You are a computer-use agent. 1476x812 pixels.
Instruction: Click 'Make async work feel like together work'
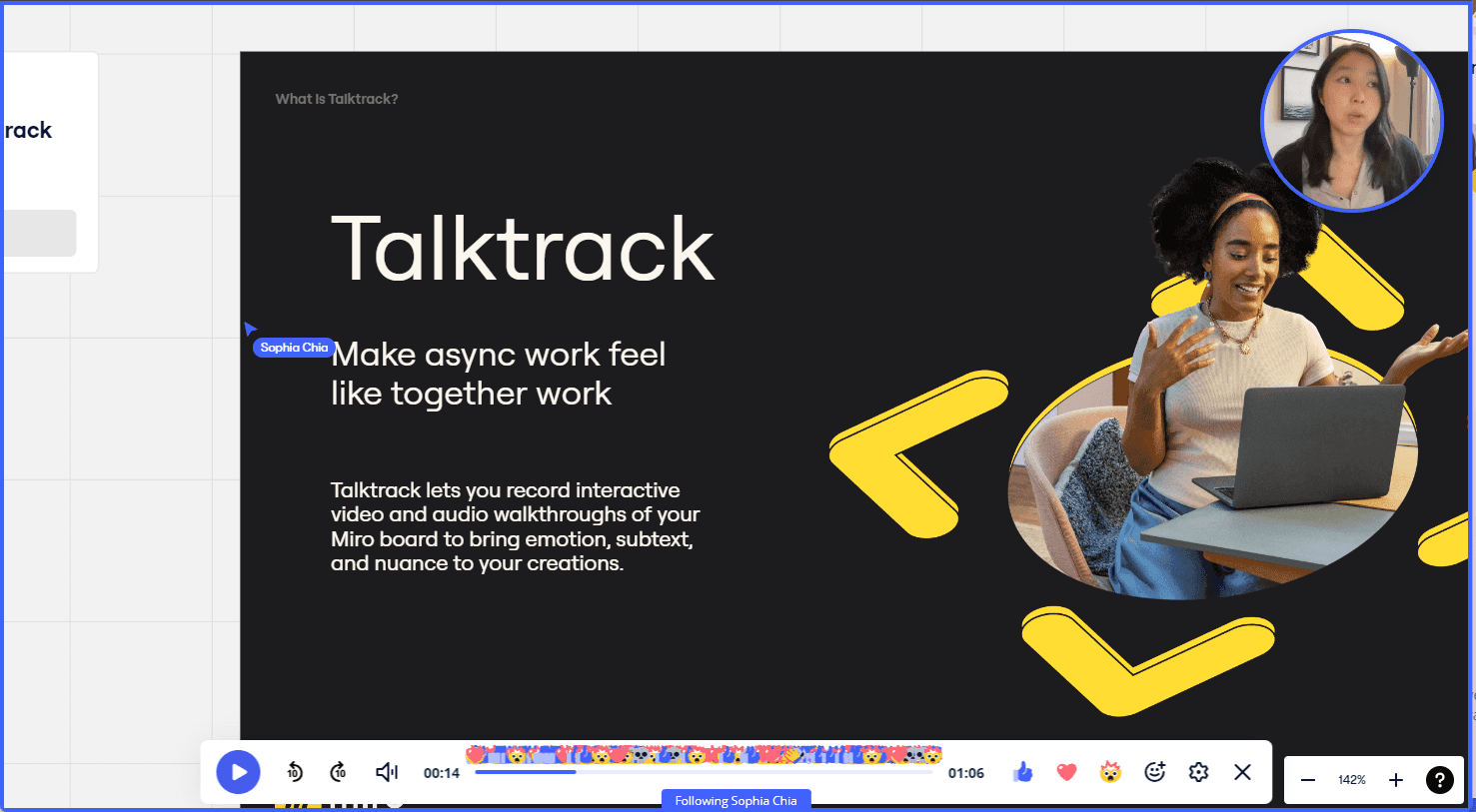click(x=499, y=374)
